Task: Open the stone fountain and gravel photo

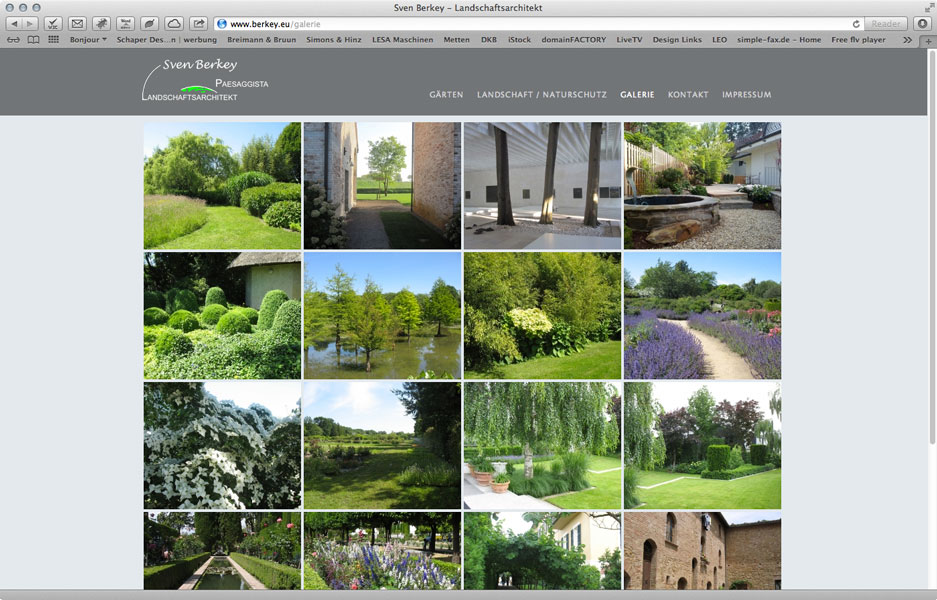Action: tap(703, 186)
